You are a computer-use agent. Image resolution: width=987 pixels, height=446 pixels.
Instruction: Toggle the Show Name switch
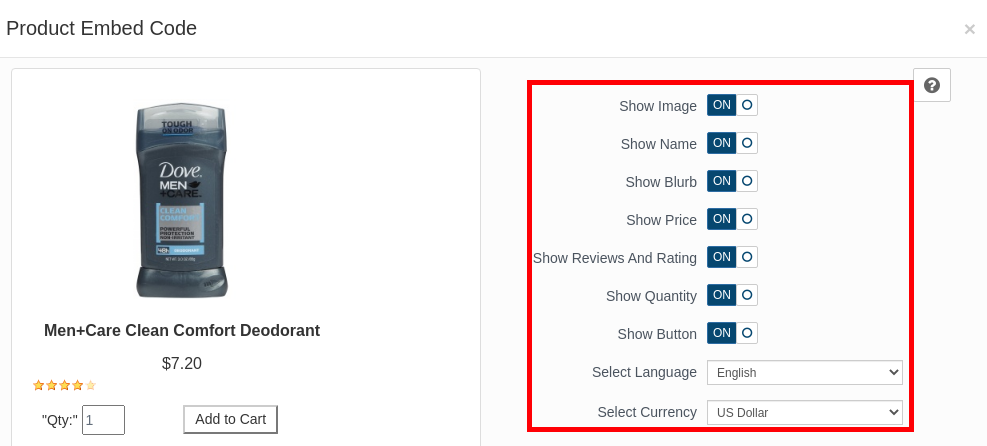point(732,143)
